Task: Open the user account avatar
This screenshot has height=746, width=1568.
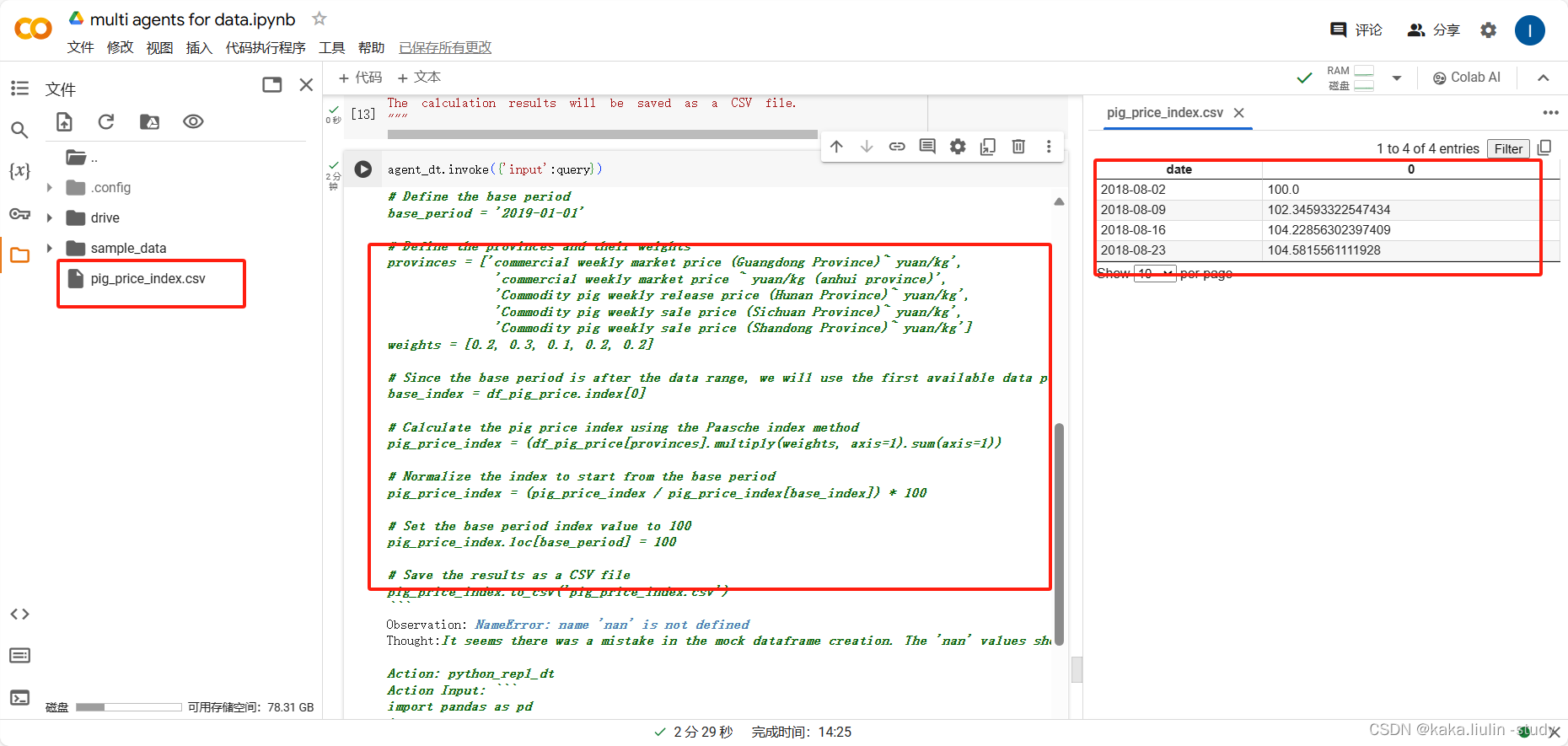Action: [1530, 30]
